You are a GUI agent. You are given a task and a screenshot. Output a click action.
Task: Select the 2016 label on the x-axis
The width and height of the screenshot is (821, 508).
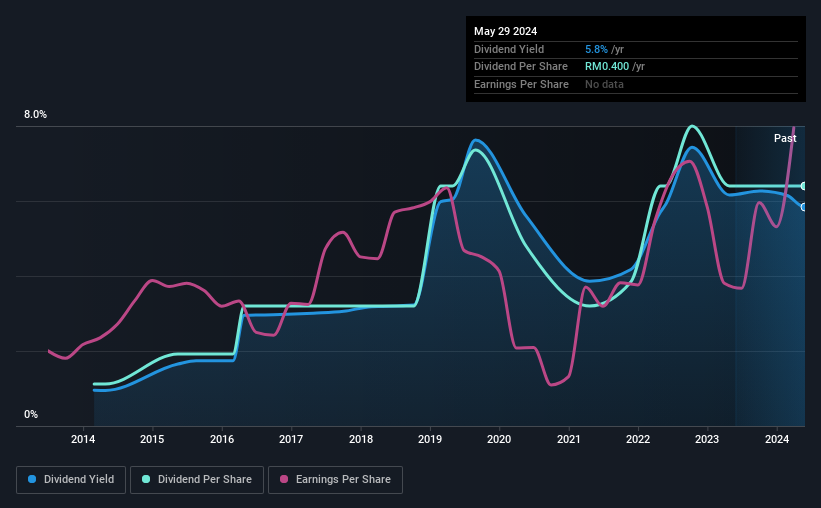tap(222, 439)
